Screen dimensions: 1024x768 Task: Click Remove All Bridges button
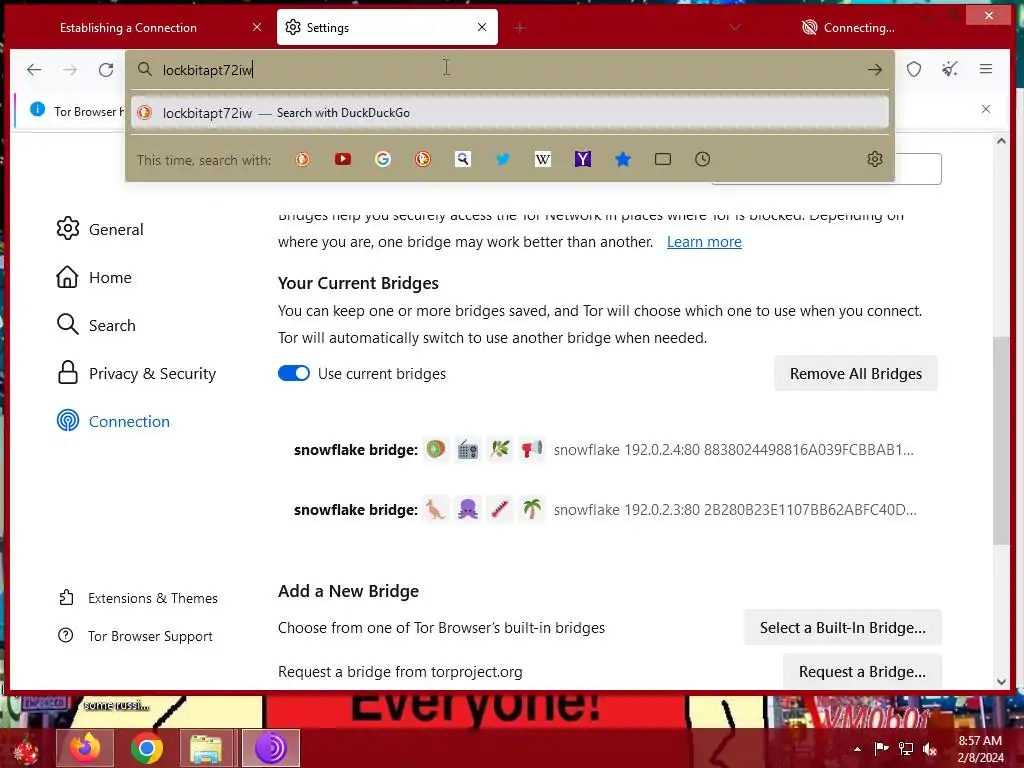pyautogui.click(x=856, y=374)
